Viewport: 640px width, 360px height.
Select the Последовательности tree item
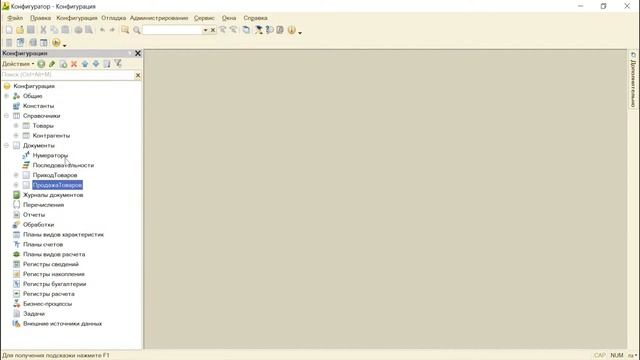pos(63,165)
